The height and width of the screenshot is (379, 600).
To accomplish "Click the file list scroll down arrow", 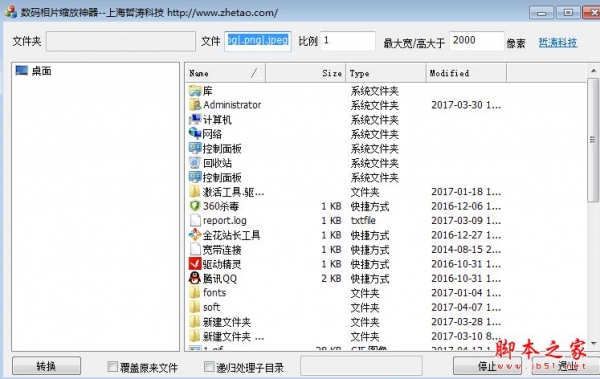I will [x=593, y=343].
